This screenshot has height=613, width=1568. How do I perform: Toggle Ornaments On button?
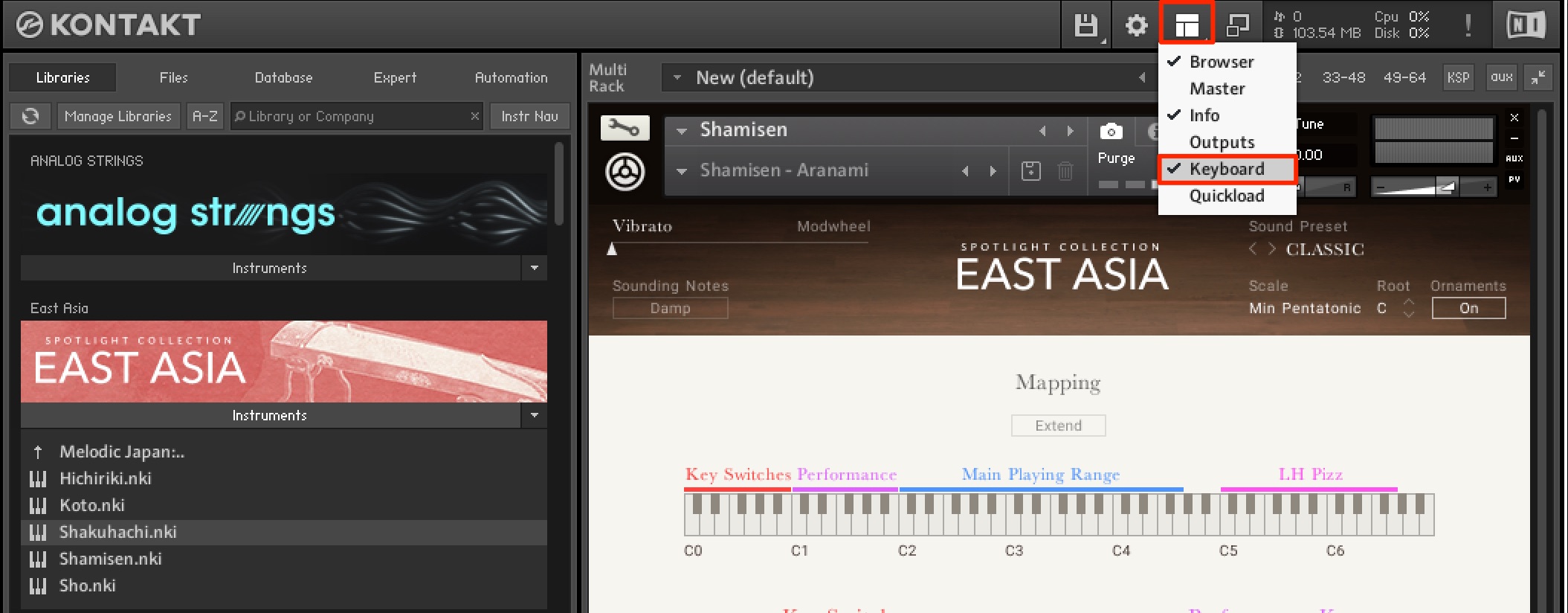tap(1468, 308)
